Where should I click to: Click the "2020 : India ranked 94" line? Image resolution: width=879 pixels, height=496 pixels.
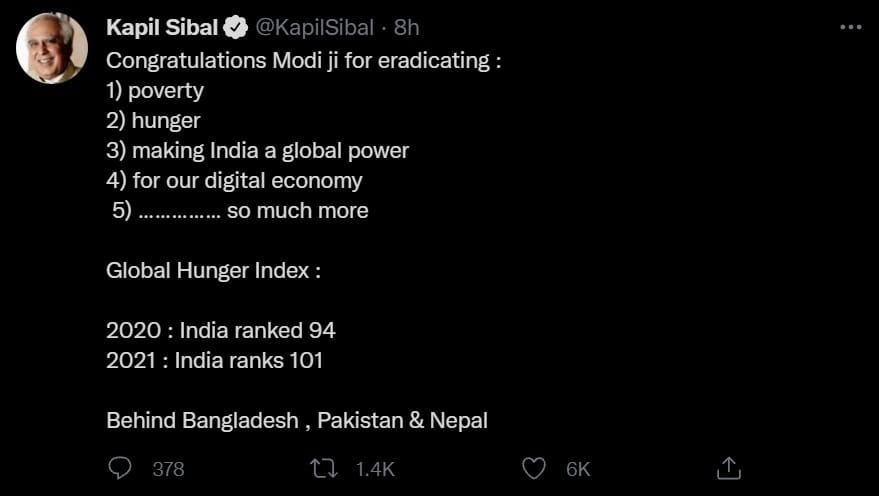point(221,331)
